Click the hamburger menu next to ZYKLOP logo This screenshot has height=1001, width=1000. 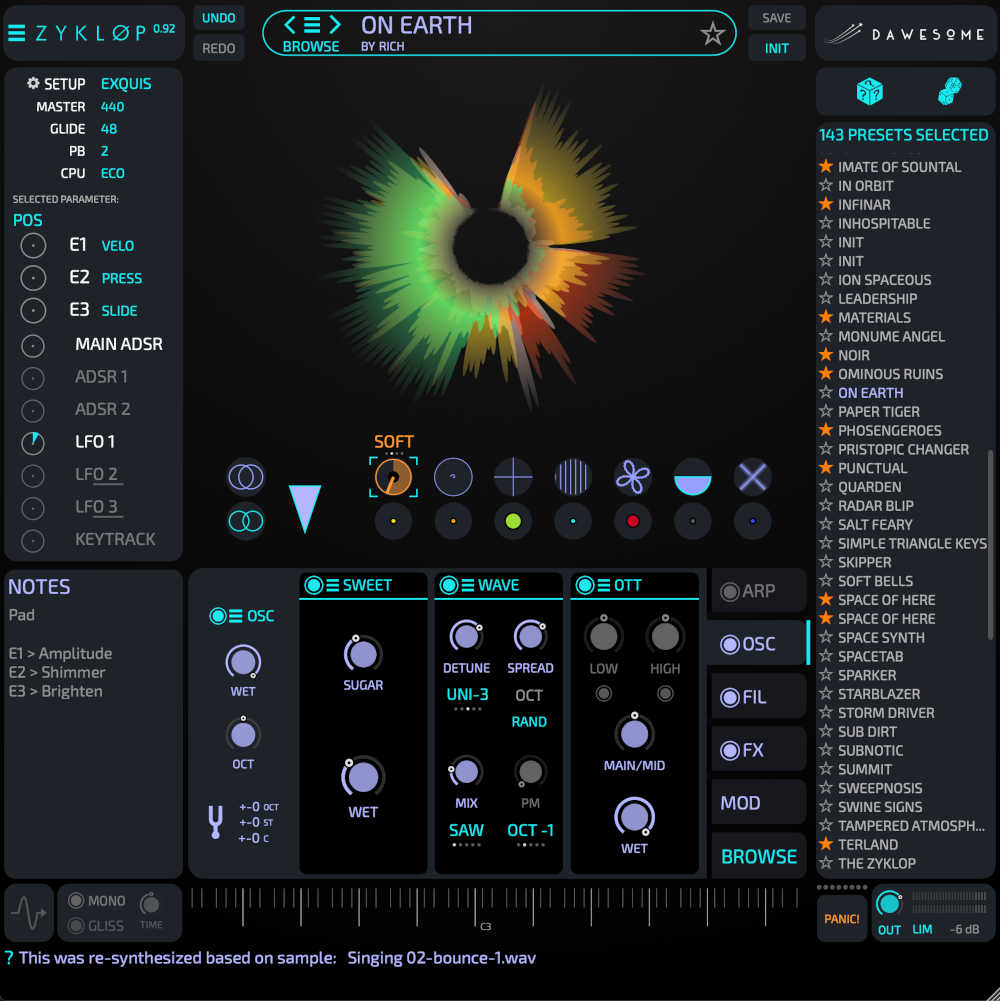pos(17,32)
